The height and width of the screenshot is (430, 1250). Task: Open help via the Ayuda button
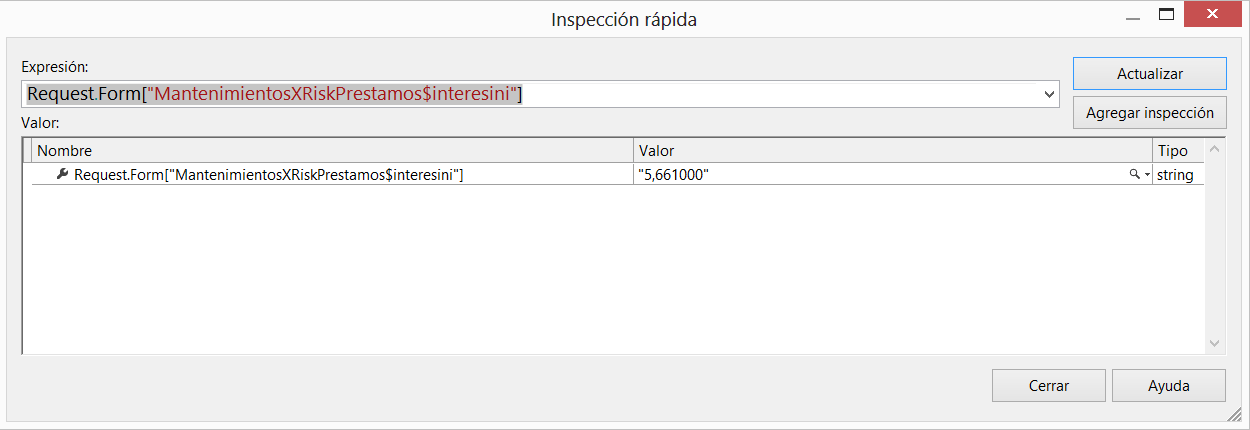pyautogui.click(x=1168, y=386)
